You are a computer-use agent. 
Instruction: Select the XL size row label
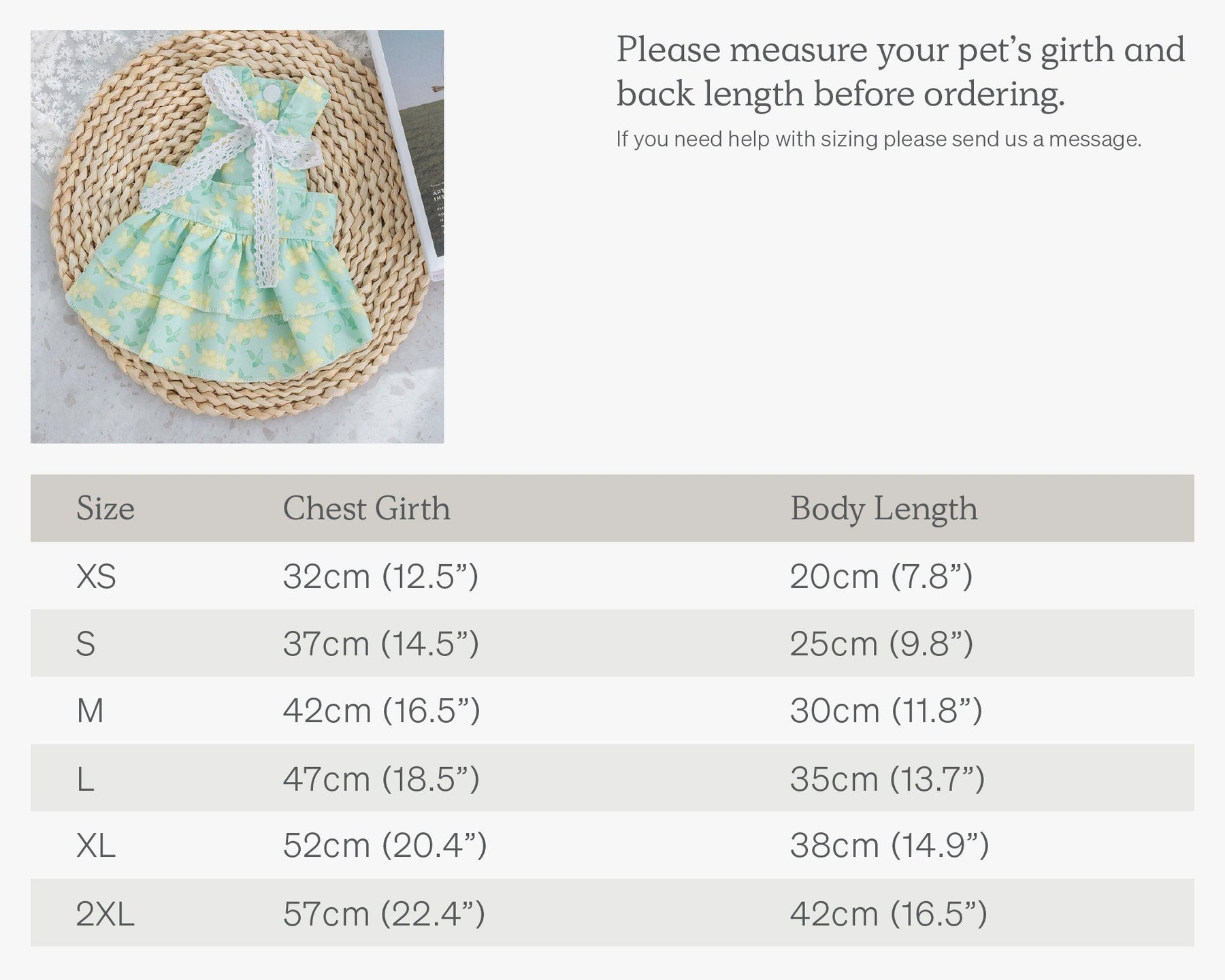[x=96, y=846]
